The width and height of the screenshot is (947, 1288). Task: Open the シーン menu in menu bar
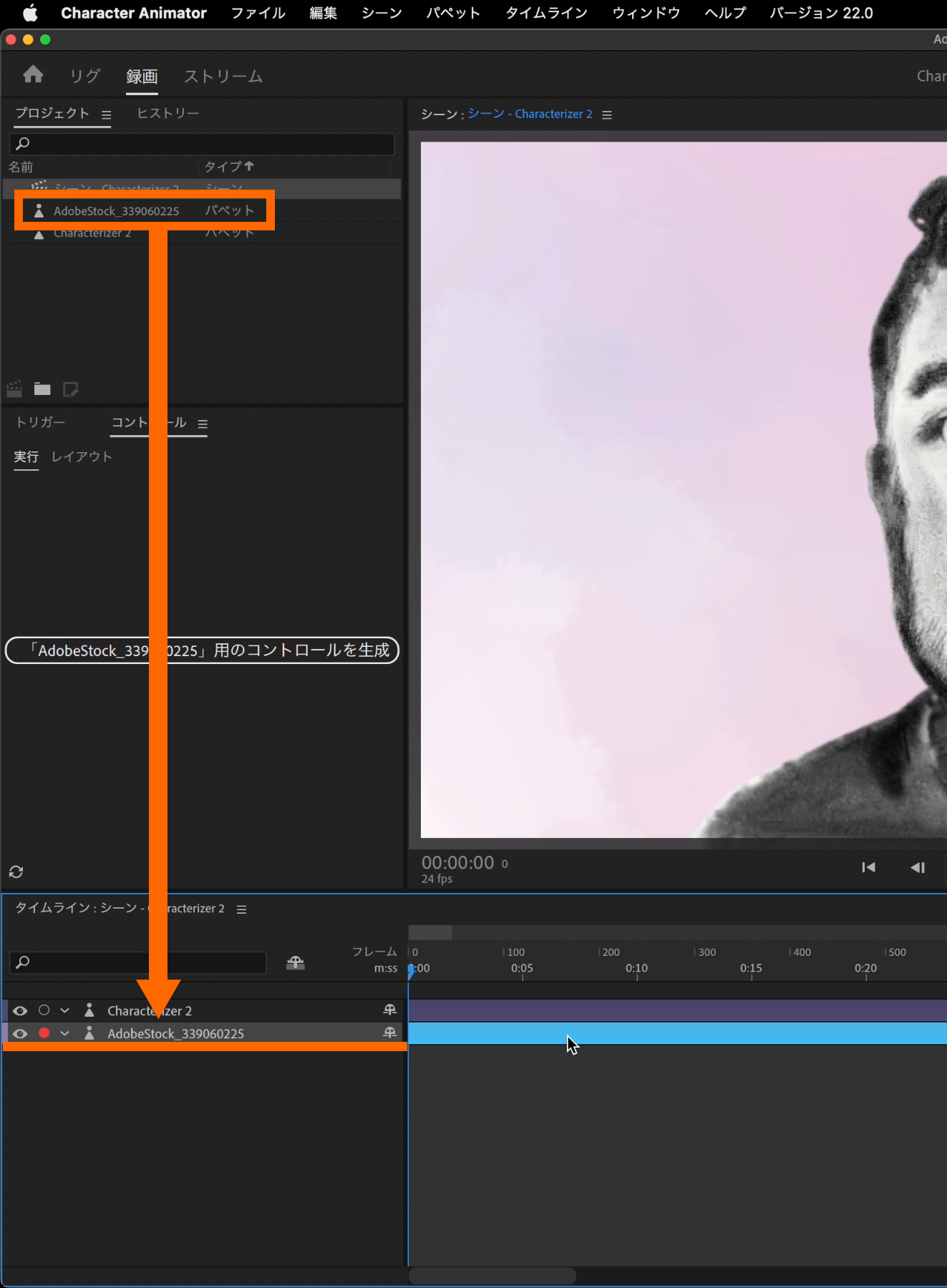tap(382, 13)
